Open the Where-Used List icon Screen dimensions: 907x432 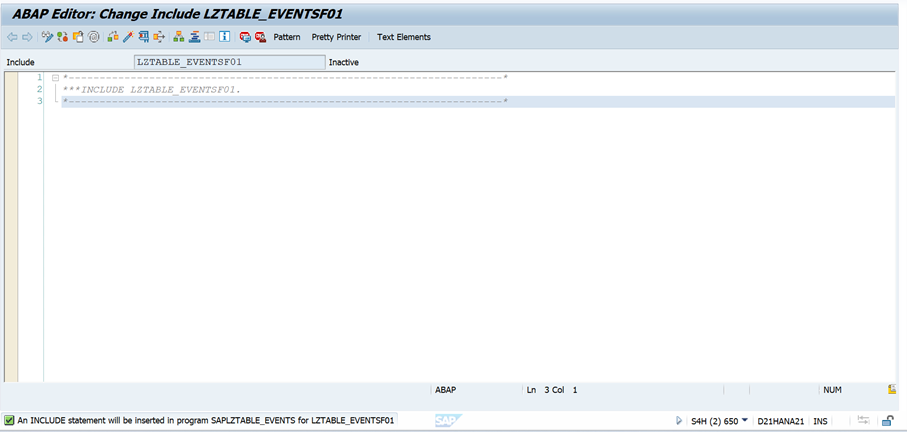click(160, 37)
